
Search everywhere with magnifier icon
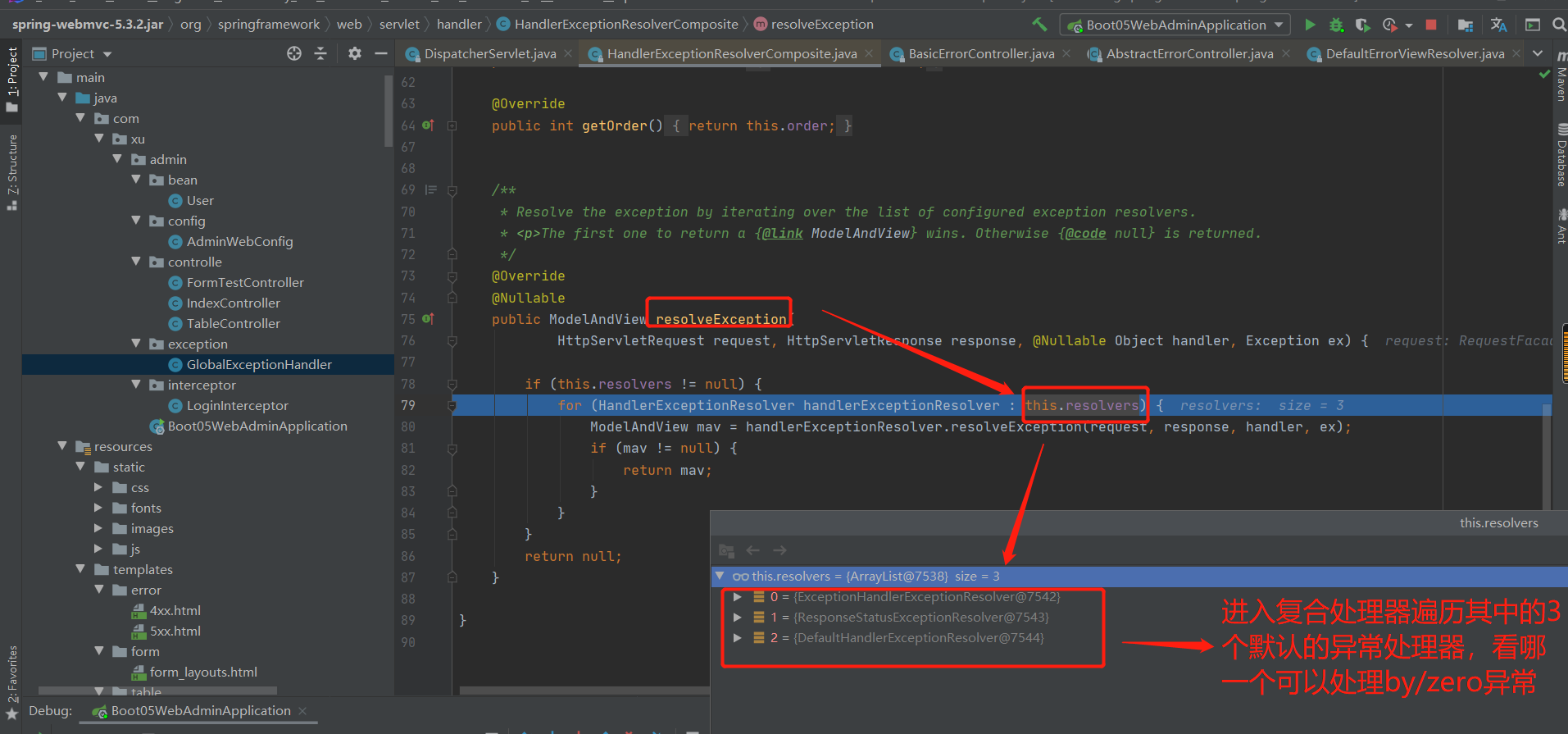[x=1559, y=25]
